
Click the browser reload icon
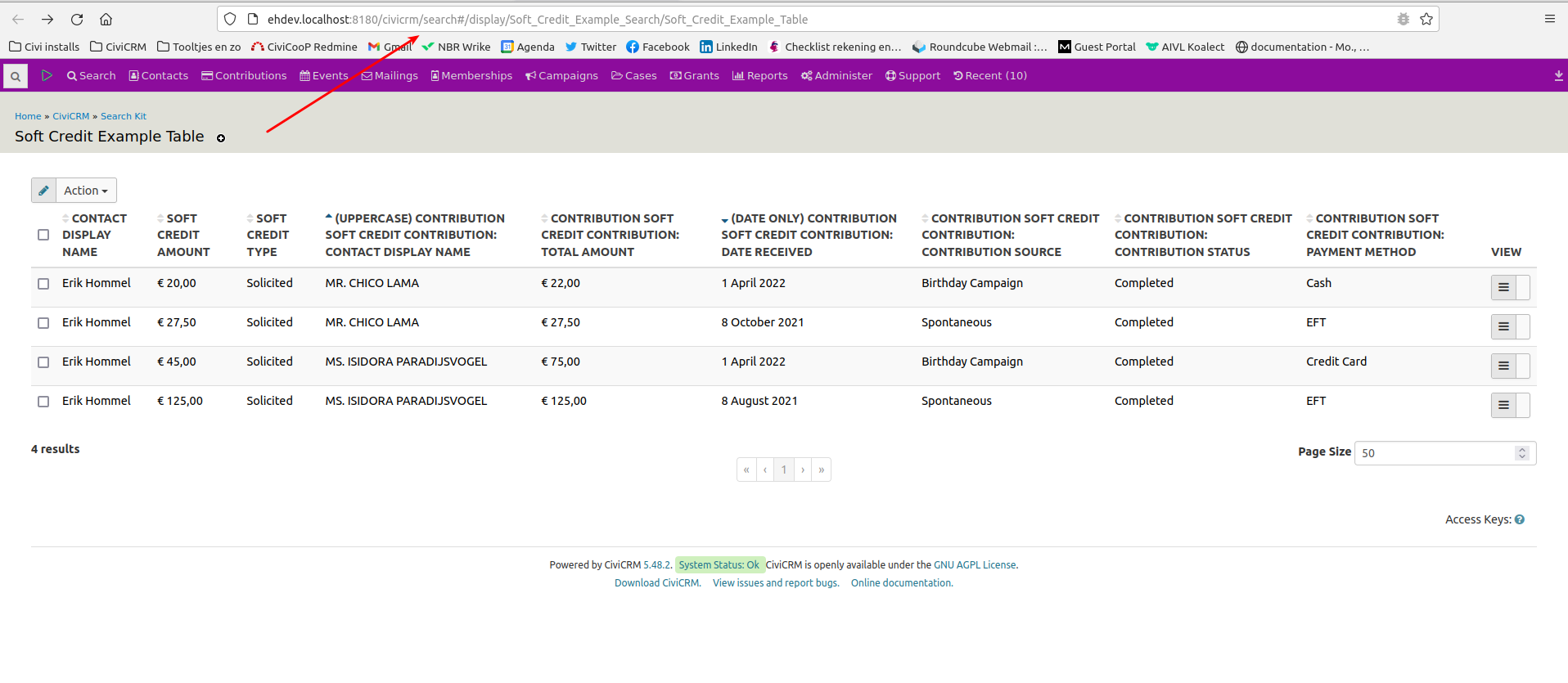point(77,19)
